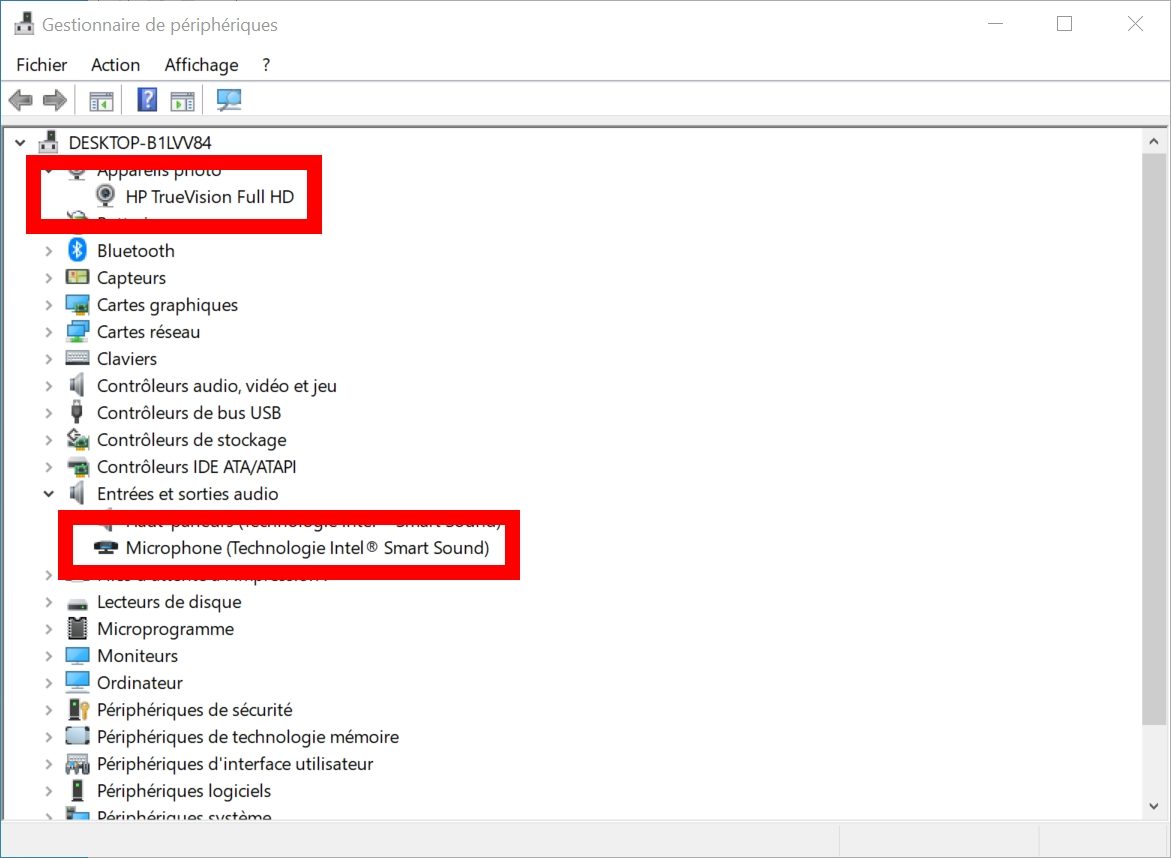1171x858 pixels.
Task: Open Help with the blue question-mark icon
Action: 147,99
